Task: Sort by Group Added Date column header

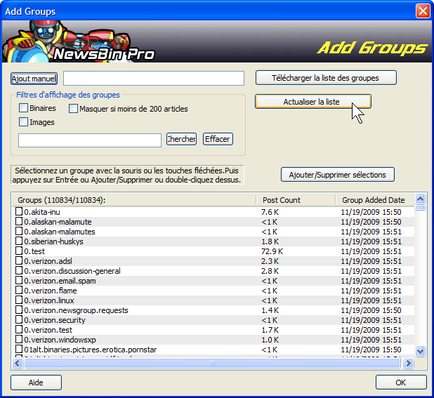Action: click(x=375, y=200)
